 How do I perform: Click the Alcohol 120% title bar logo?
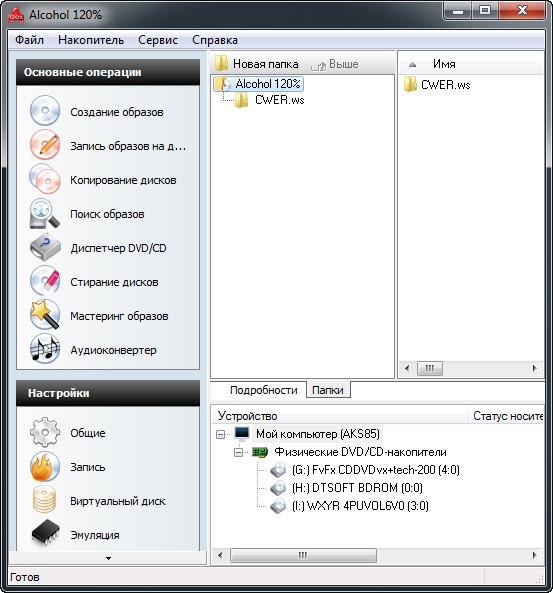pos(16,14)
